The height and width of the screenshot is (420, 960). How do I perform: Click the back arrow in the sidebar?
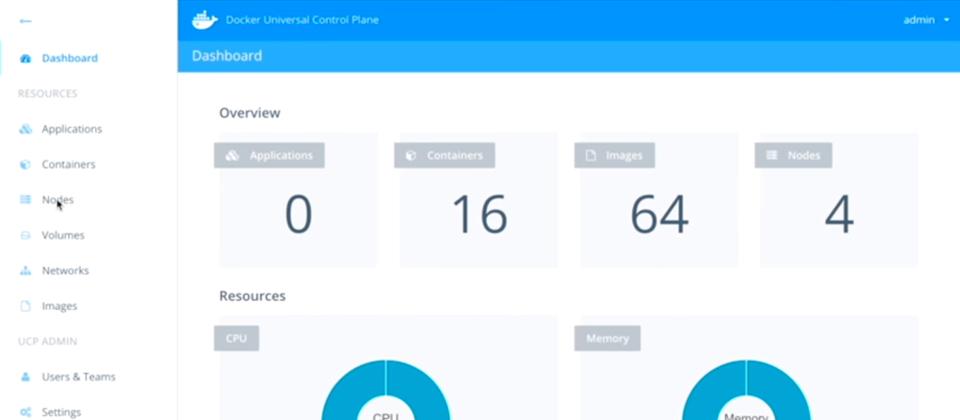click(25, 21)
